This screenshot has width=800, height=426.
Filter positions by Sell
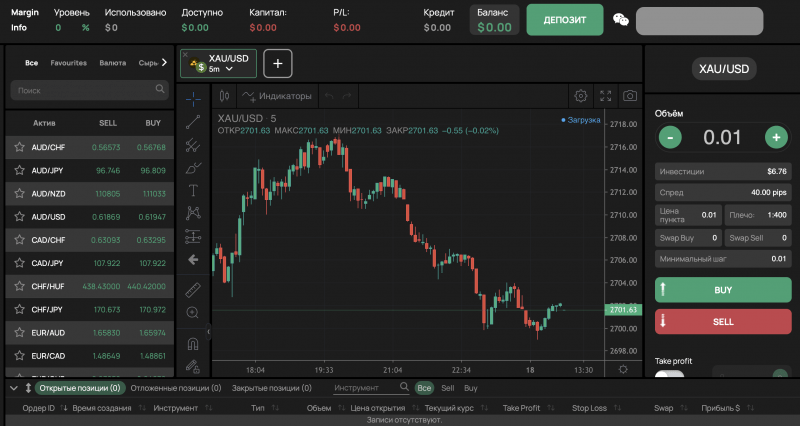447,388
